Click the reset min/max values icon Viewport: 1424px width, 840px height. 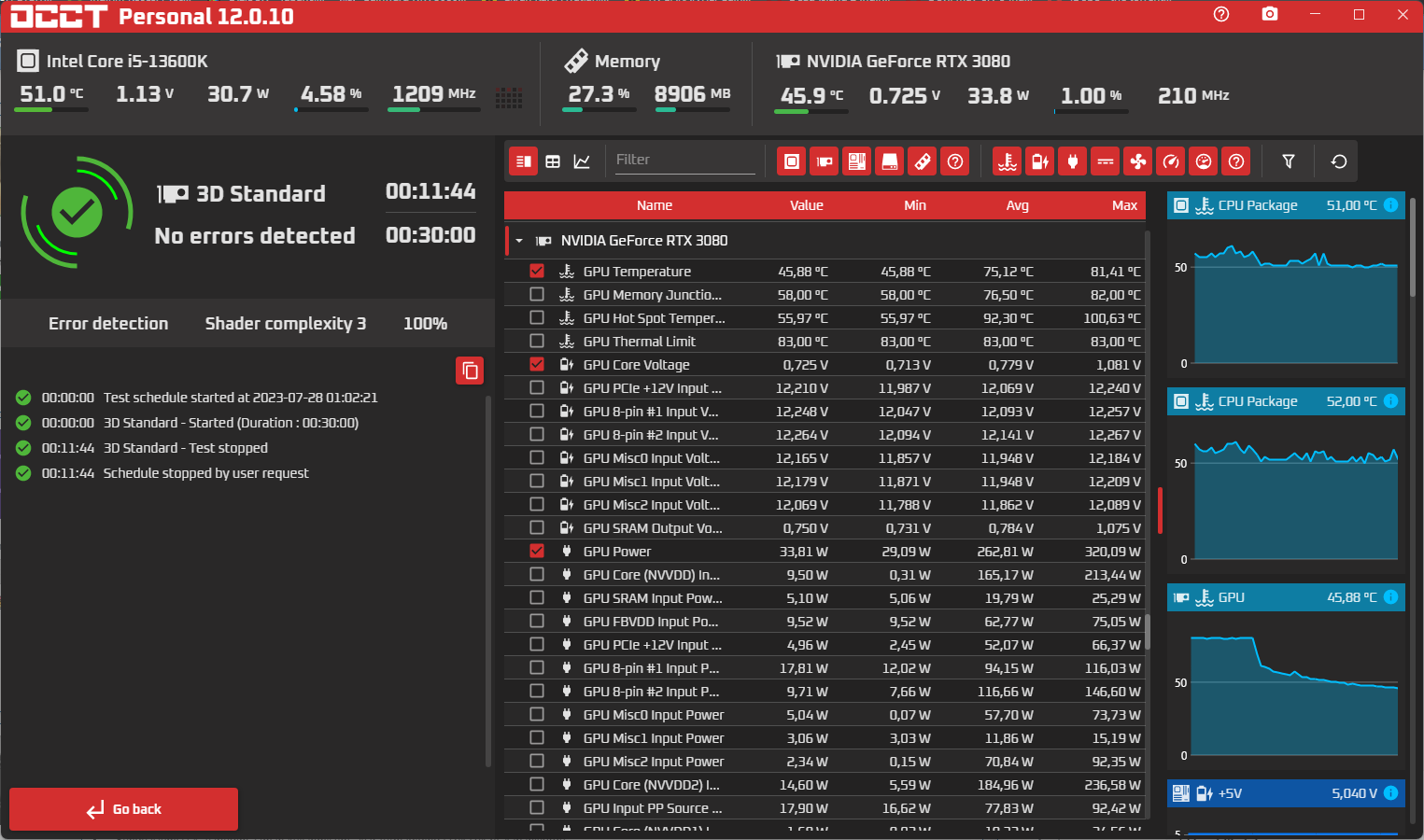coord(1339,161)
